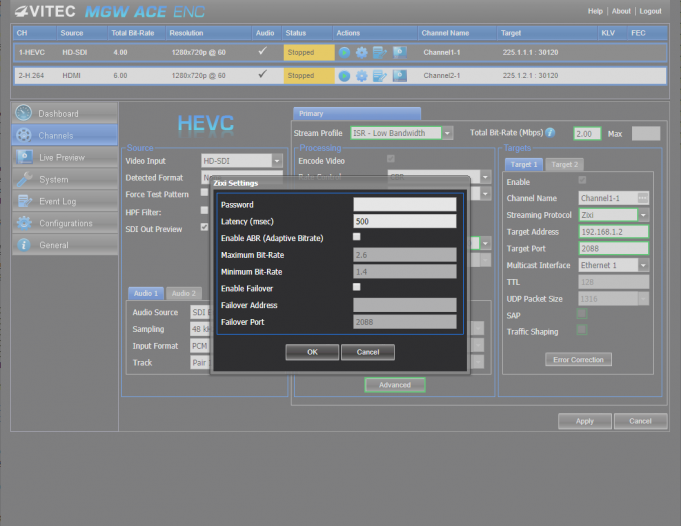Click Apply button
The height and width of the screenshot is (526, 681).
(x=585, y=421)
